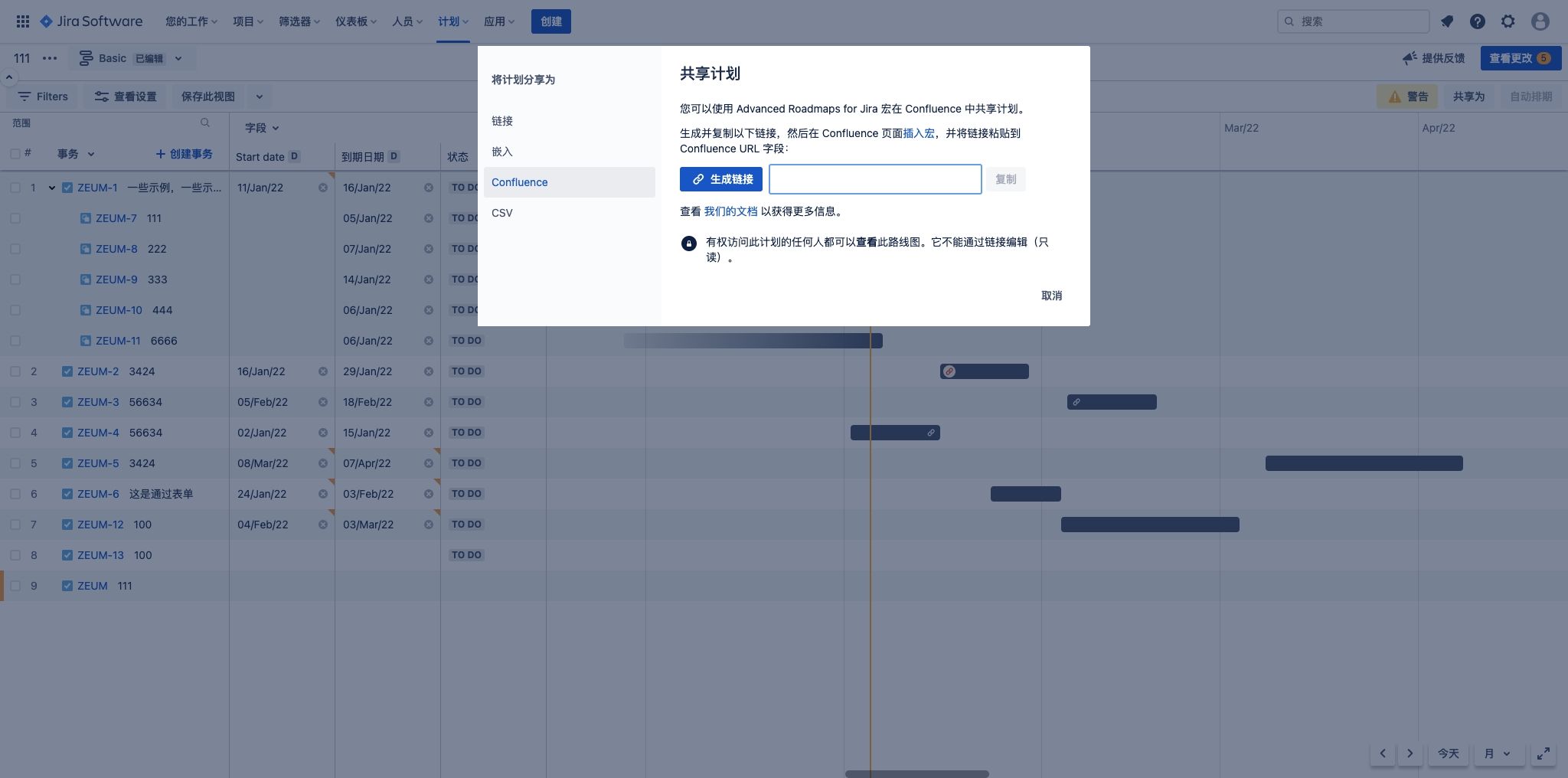Check the box for last row ZEUM 111
The width and height of the screenshot is (1568, 778).
point(15,586)
